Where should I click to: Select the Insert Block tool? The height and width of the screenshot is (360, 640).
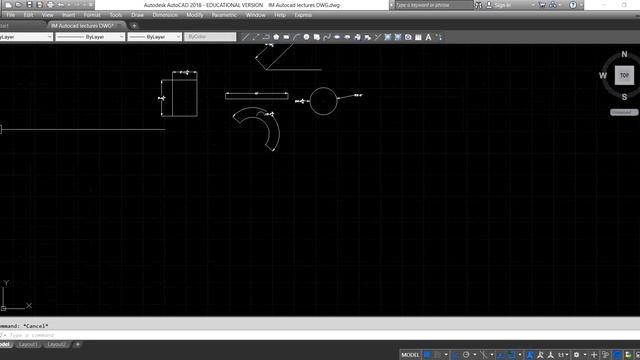tap(358, 37)
